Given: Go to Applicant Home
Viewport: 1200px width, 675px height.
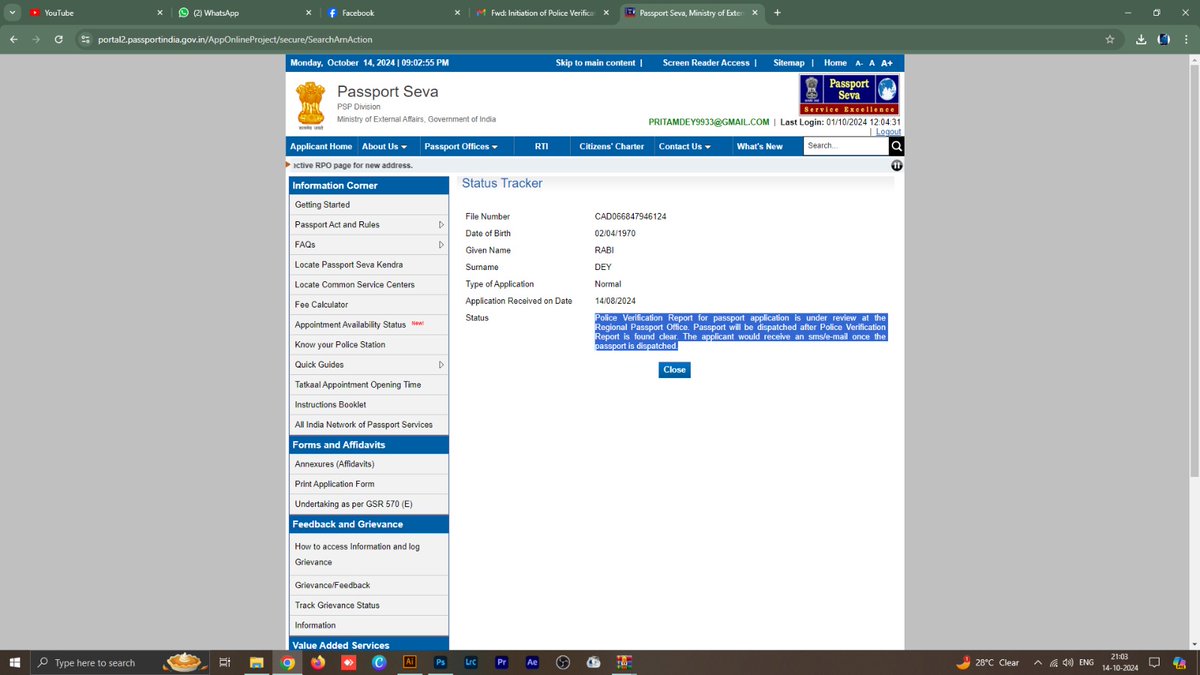Looking at the screenshot, I should tap(321, 146).
